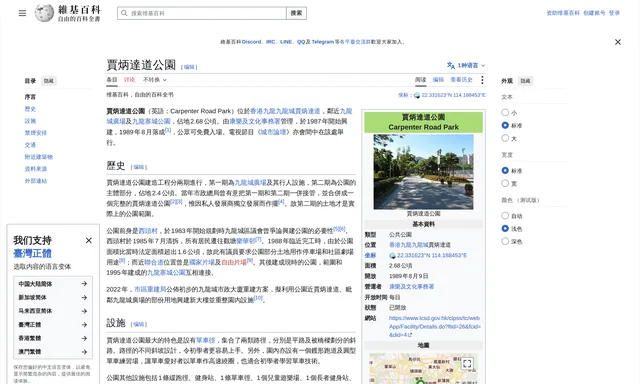Image resolution: width=640 pixels, height=384 pixels.
Task: Click the 搜索 search button
Action: tap(296, 13)
